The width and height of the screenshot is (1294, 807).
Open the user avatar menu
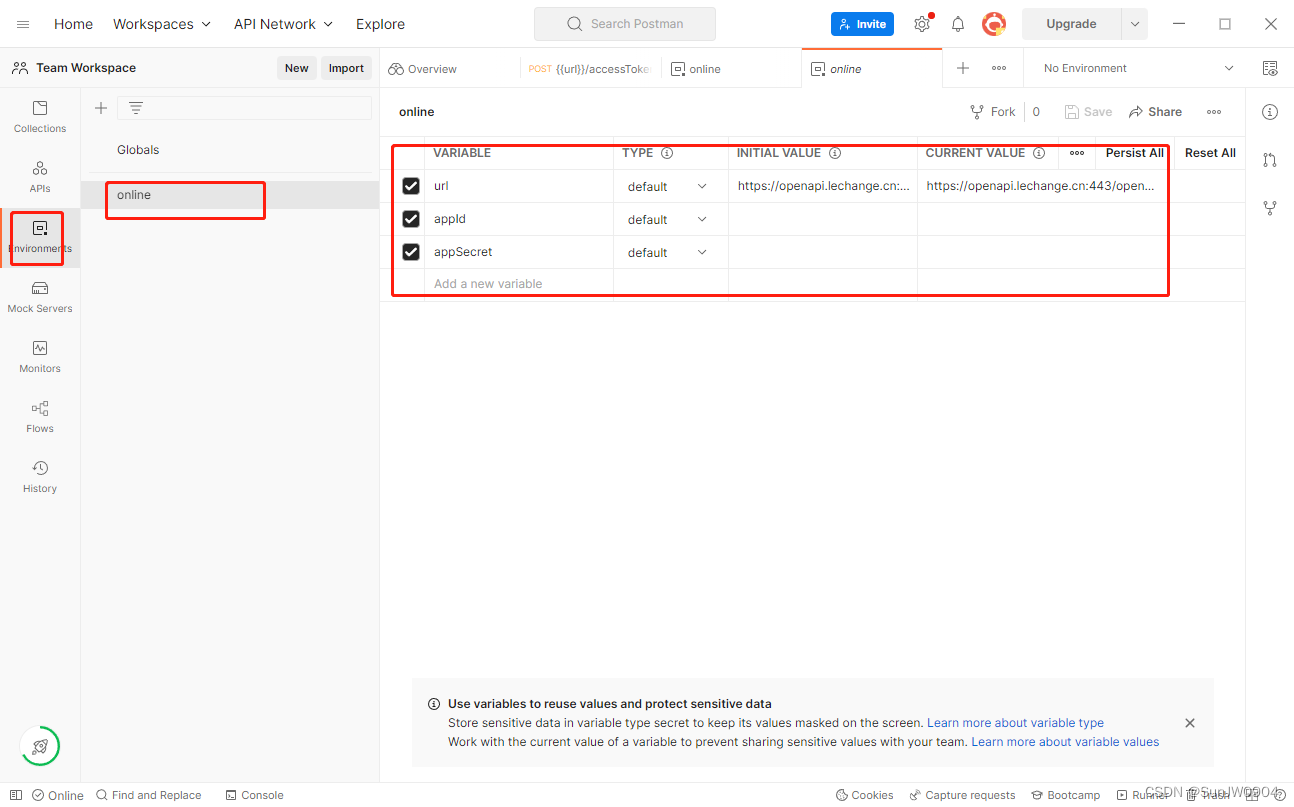click(x=993, y=24)
